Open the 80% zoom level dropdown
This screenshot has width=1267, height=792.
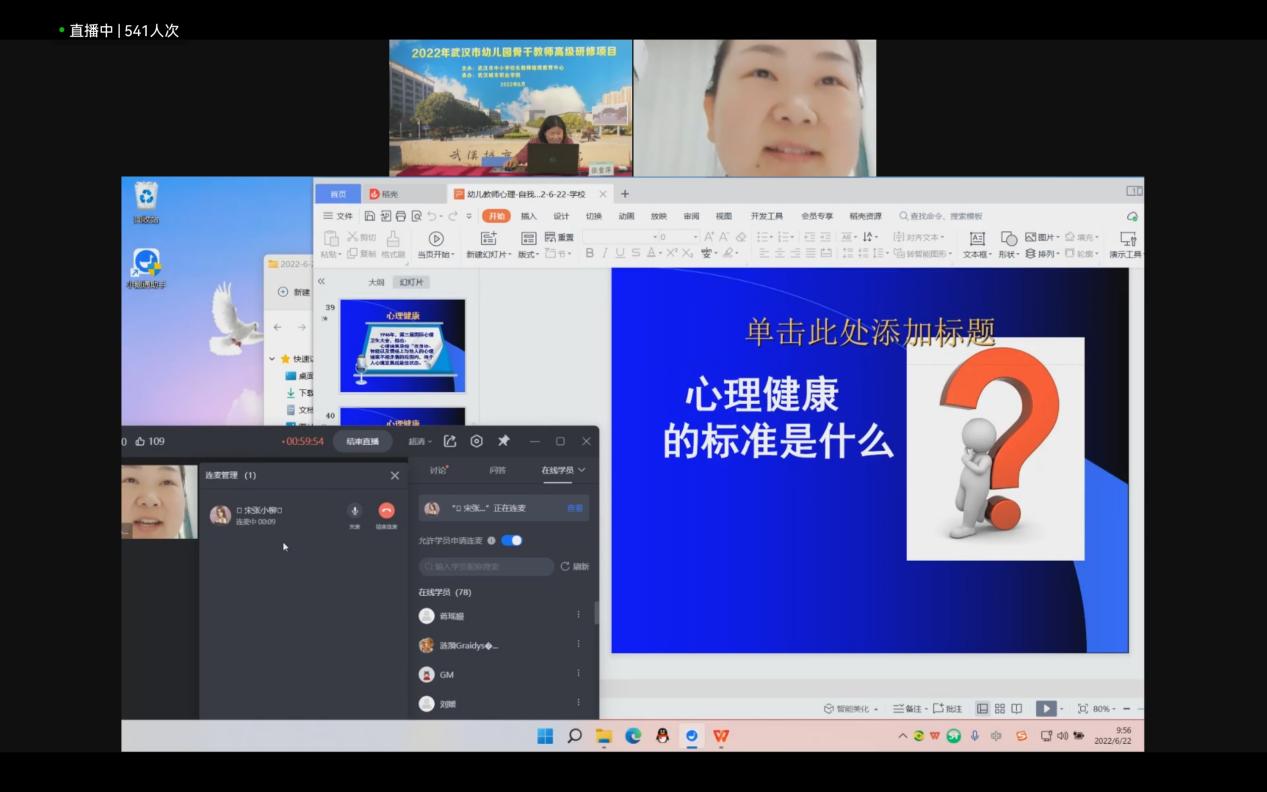click(x=1101, y=708)
